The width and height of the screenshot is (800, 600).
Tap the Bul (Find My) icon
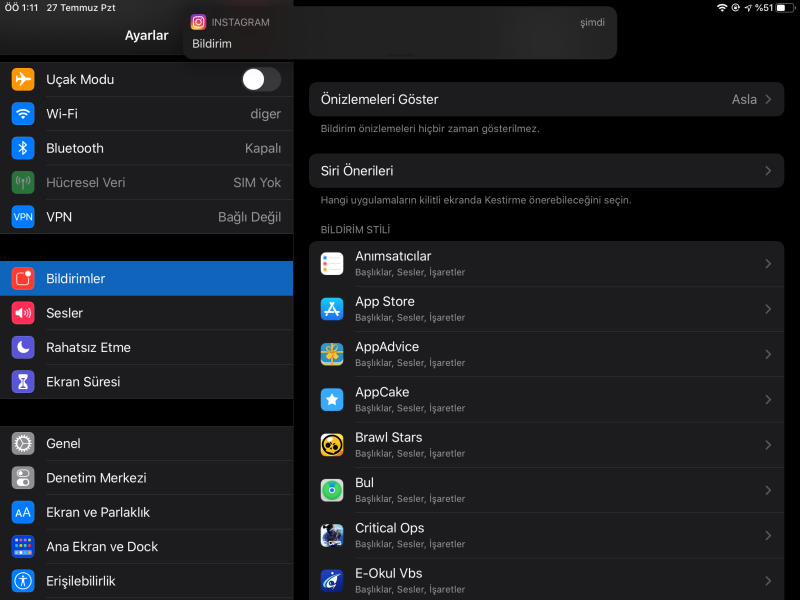coord(332,490)
